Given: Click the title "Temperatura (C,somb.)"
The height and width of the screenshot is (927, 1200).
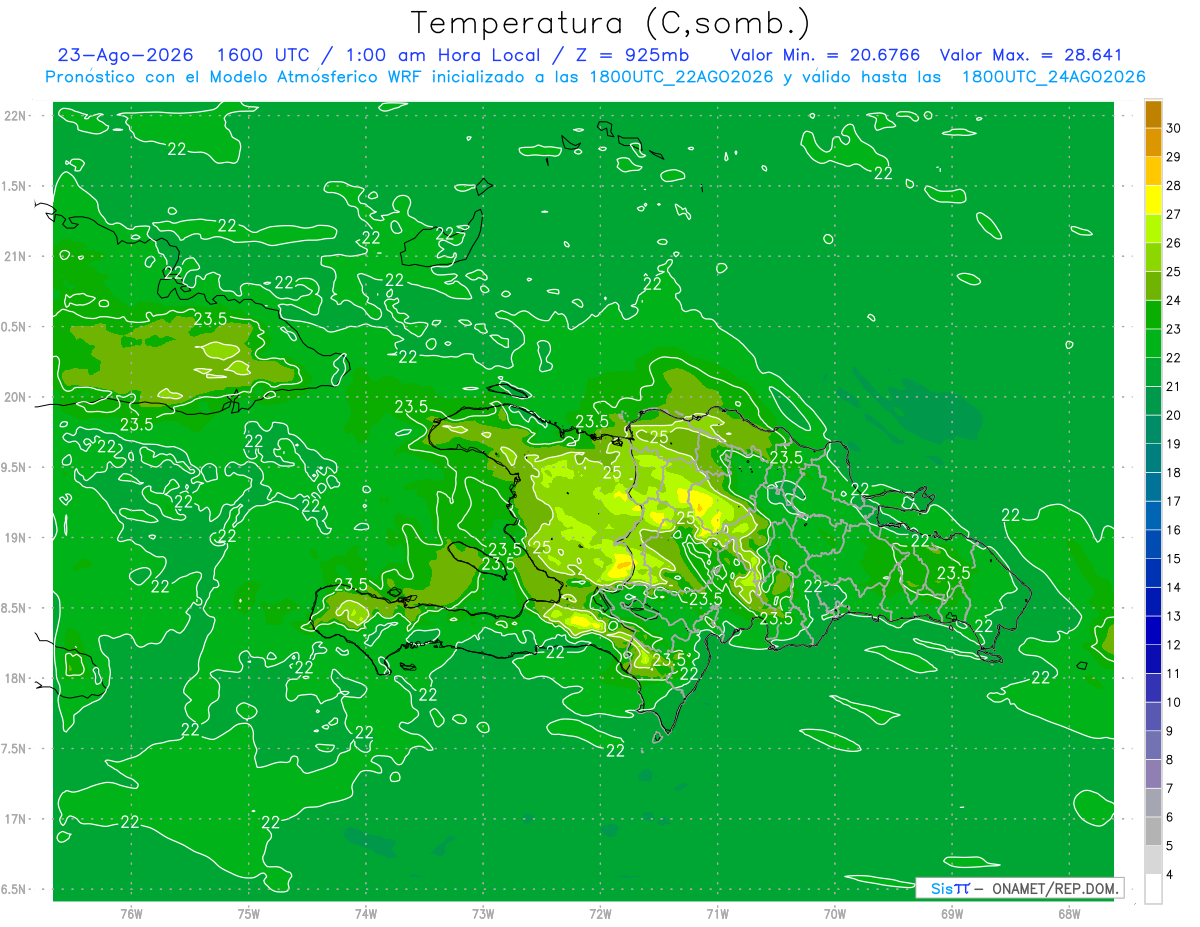Looking at the screenshot, I should (x=610, y=23).
